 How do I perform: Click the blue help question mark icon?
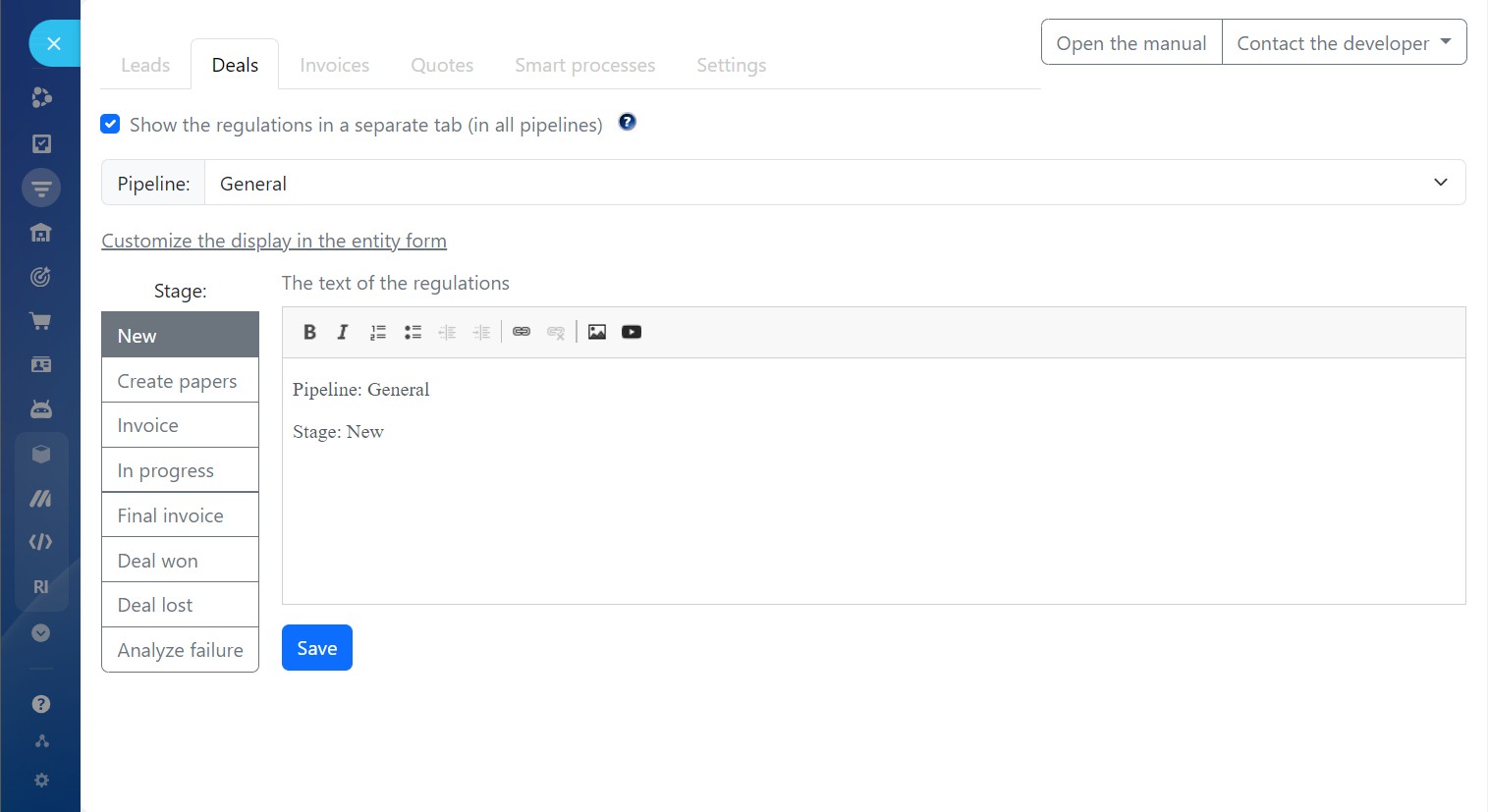(627, 122)
